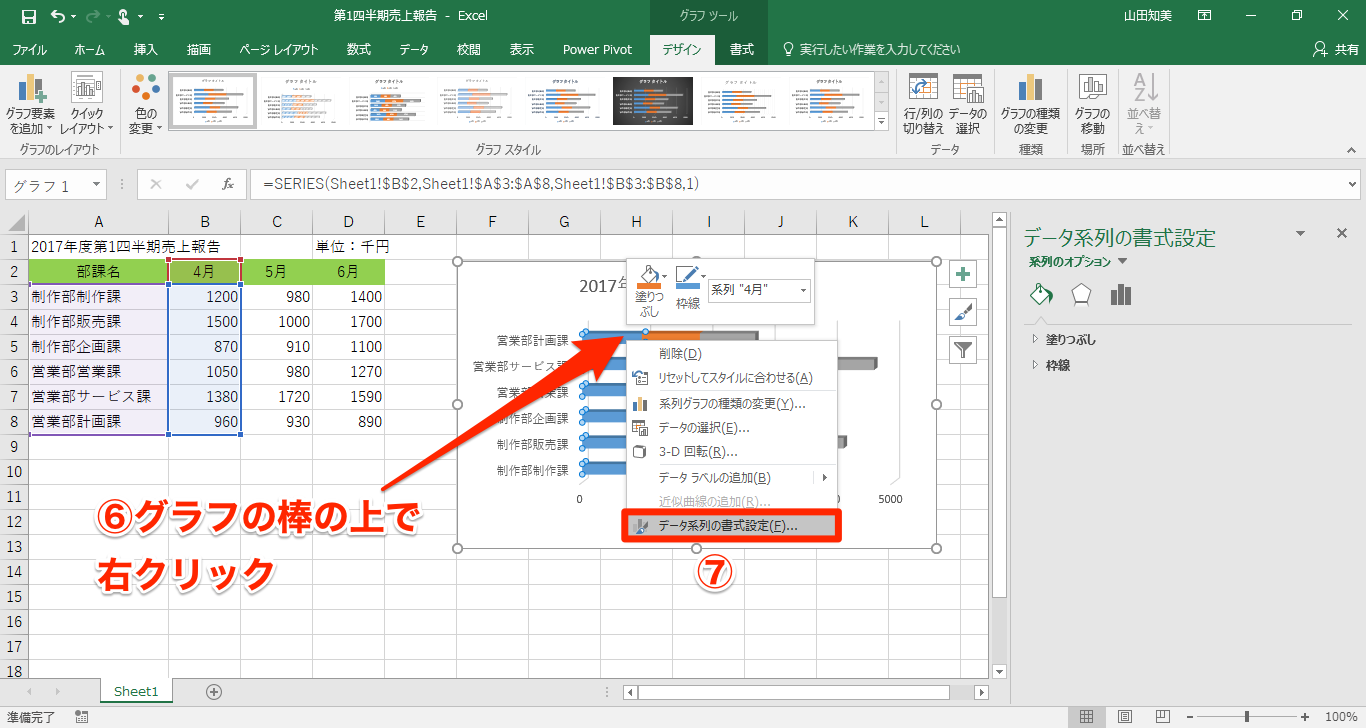
Task: Select Fill & Line paint bucket icon
Action: point(1041,295)
